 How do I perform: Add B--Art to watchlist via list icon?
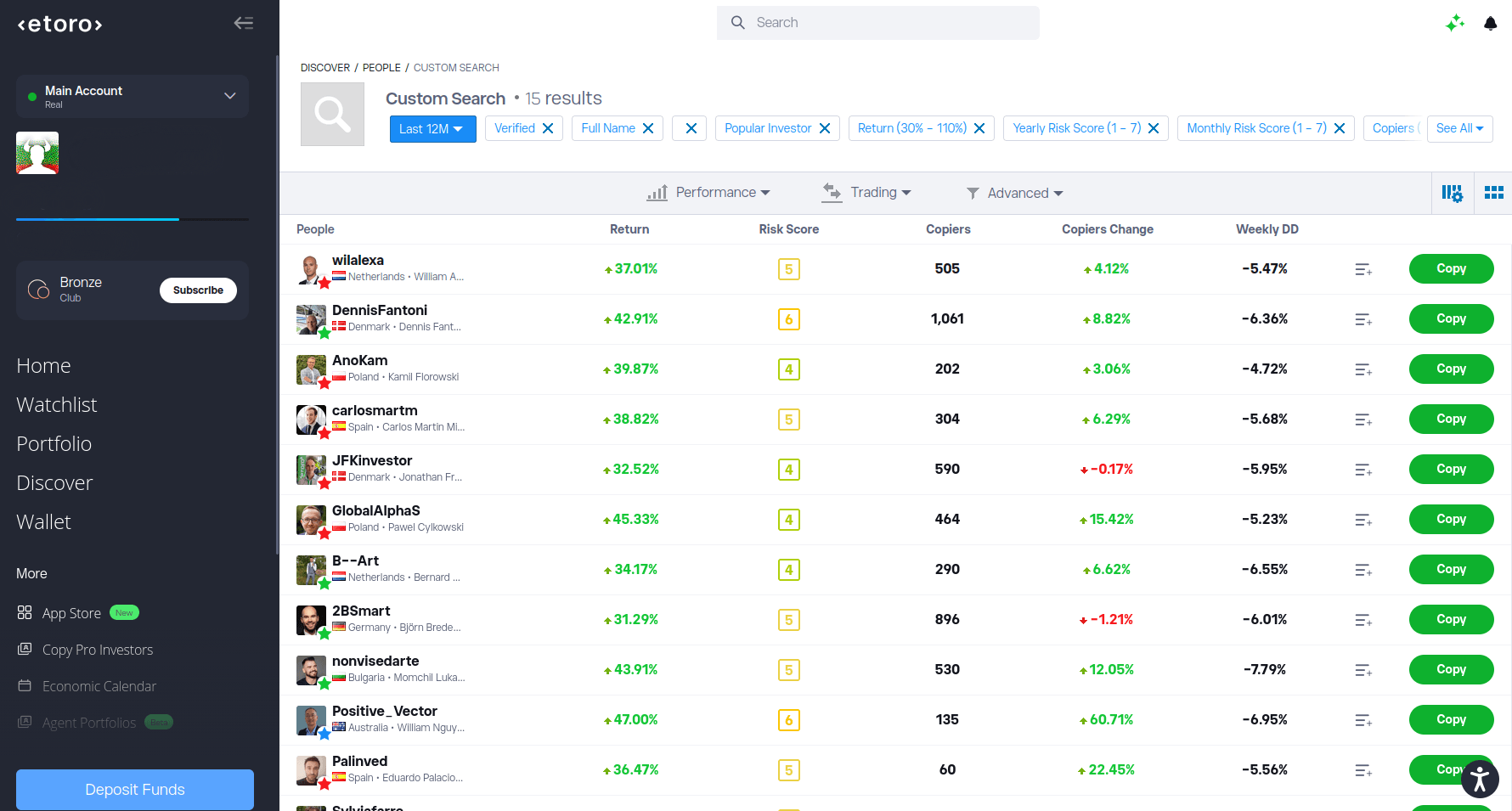(1363, 570)
